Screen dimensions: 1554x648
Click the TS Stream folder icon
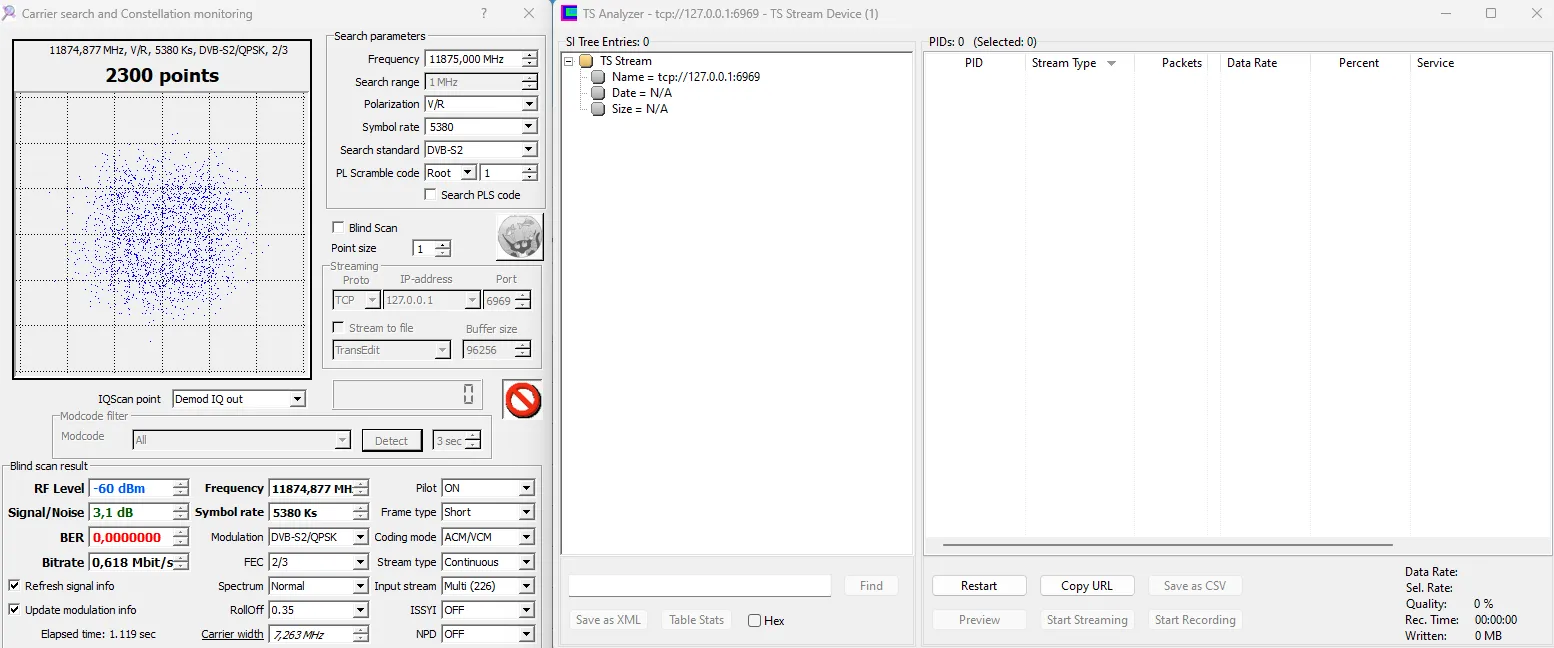coord(586,61)
